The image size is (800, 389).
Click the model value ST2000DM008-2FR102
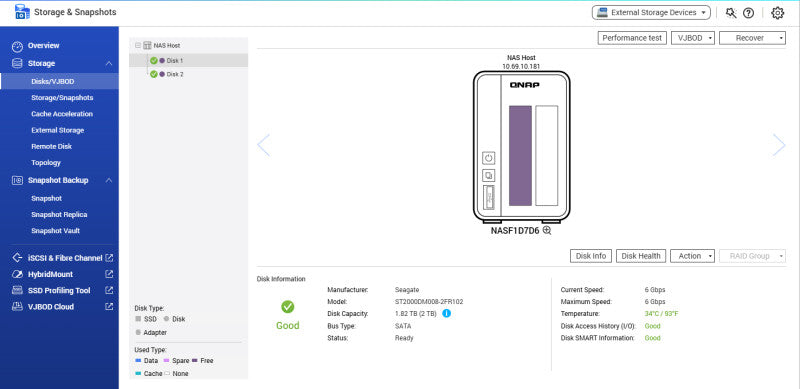429,302
